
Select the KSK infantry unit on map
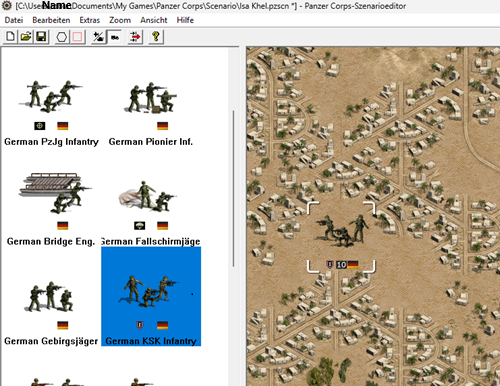coord(341,237)
